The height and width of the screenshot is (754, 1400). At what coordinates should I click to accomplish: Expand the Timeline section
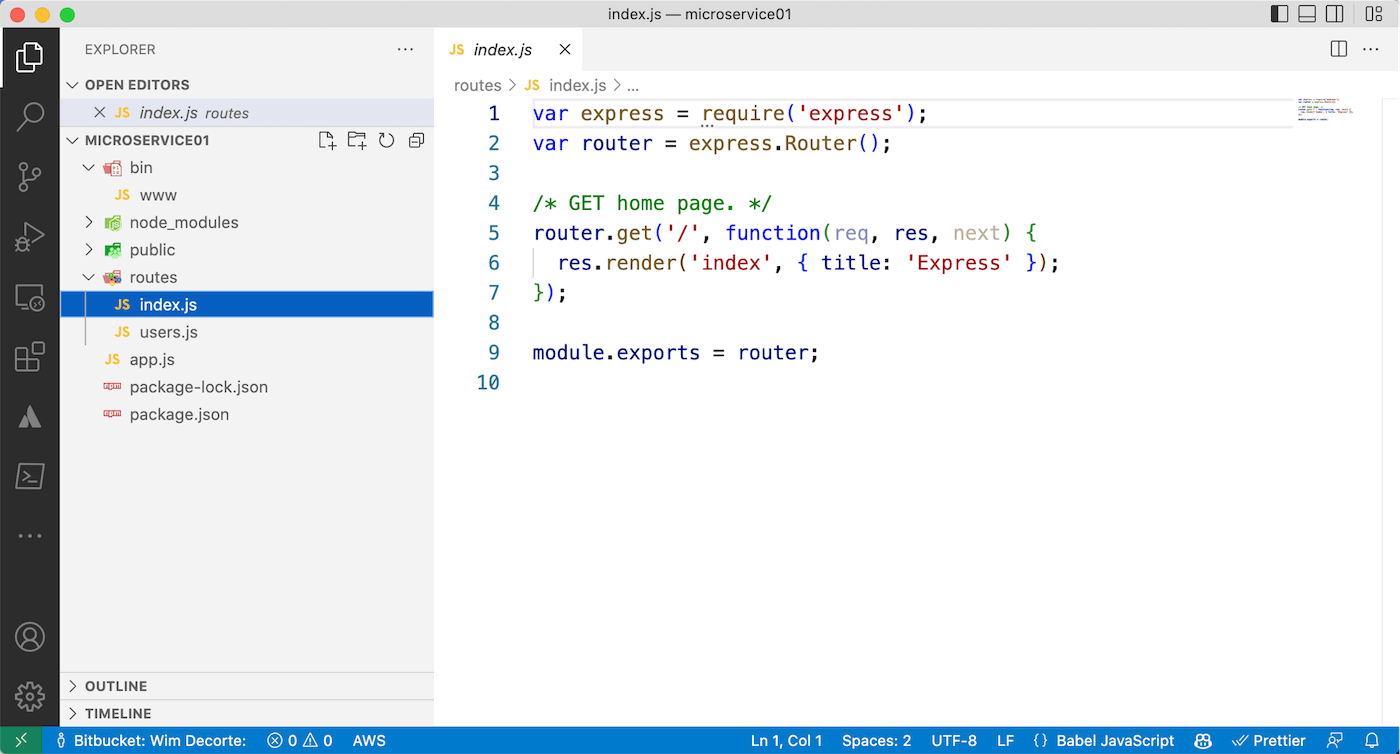(x=247, y=714)
